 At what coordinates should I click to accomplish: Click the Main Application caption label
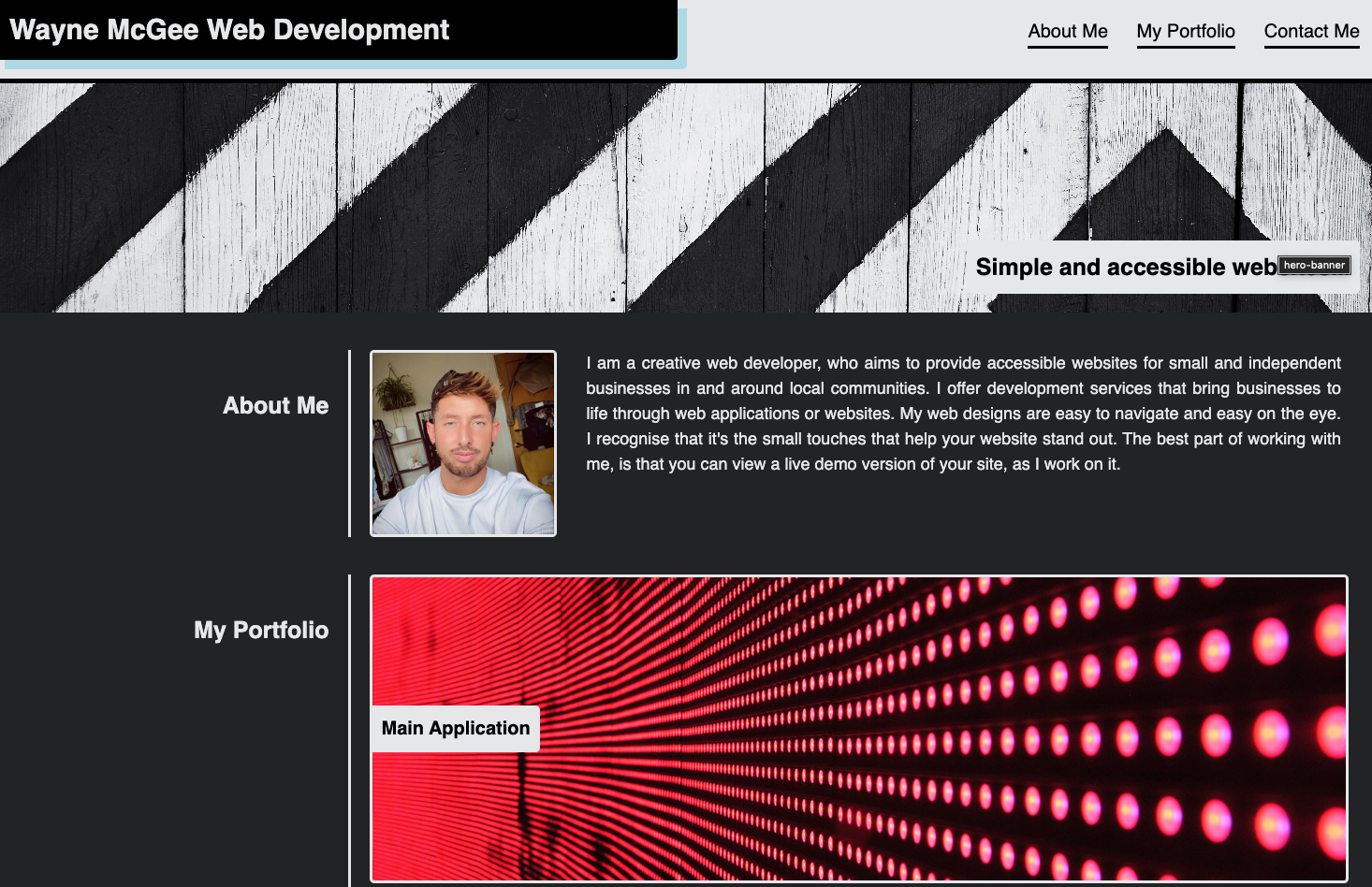tap(455, 728)
